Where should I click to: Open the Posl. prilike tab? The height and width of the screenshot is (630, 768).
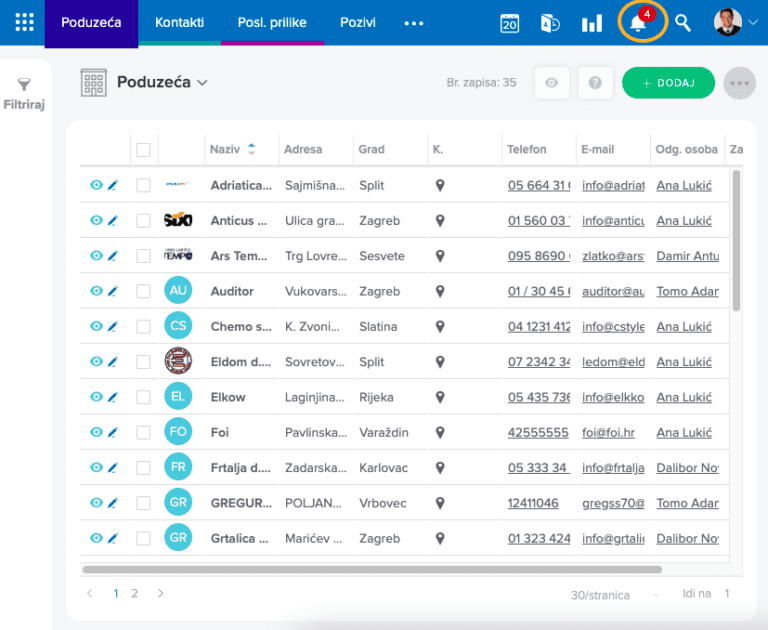[x=272, y=23]
